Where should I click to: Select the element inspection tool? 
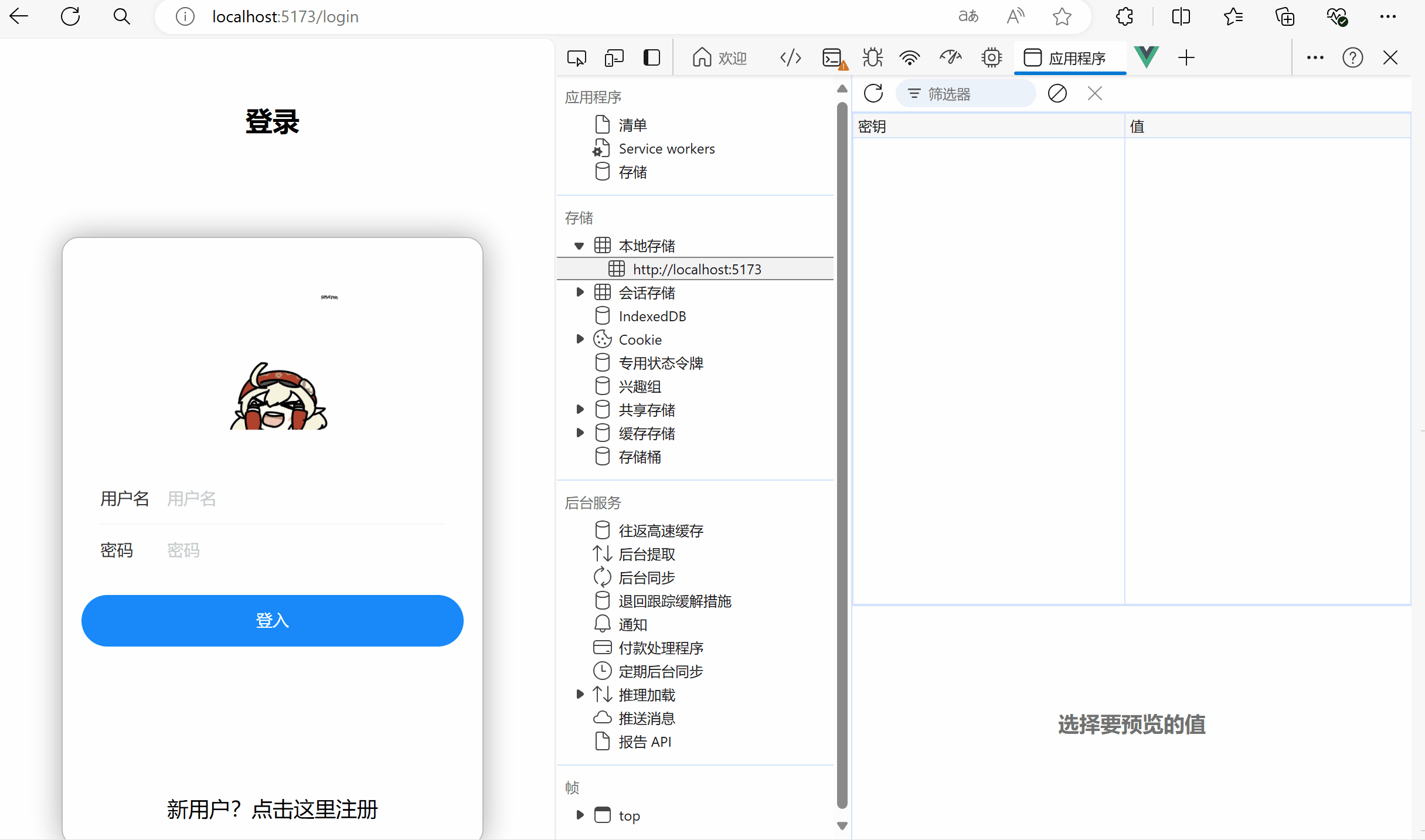click(x=576, y=57)
